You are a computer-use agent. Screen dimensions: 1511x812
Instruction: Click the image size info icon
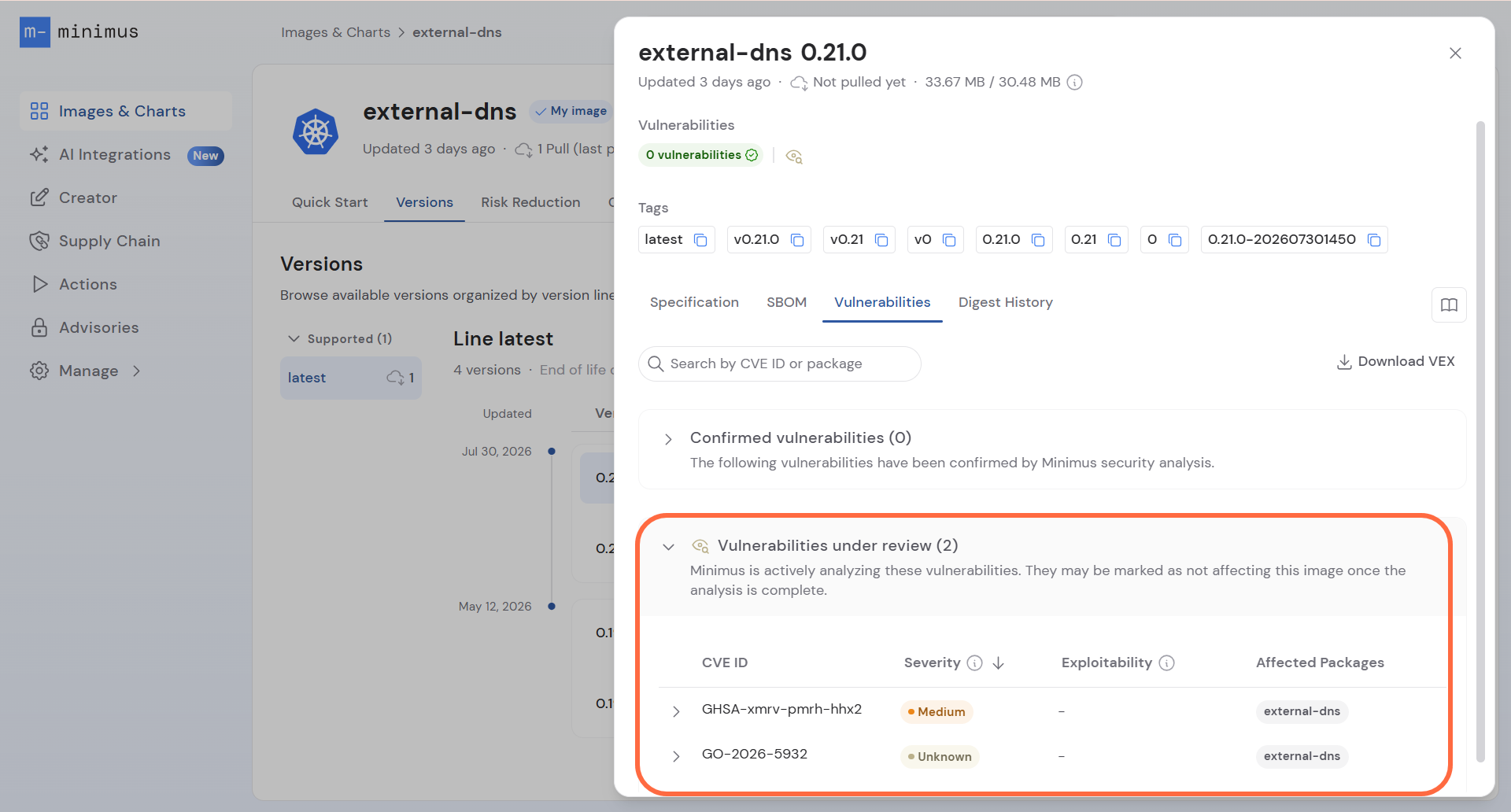point(1075,83)
